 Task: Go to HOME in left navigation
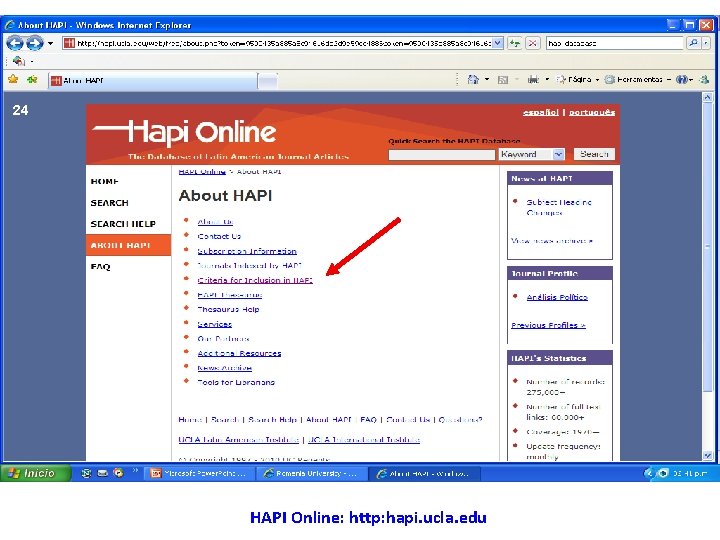(105, 181)
